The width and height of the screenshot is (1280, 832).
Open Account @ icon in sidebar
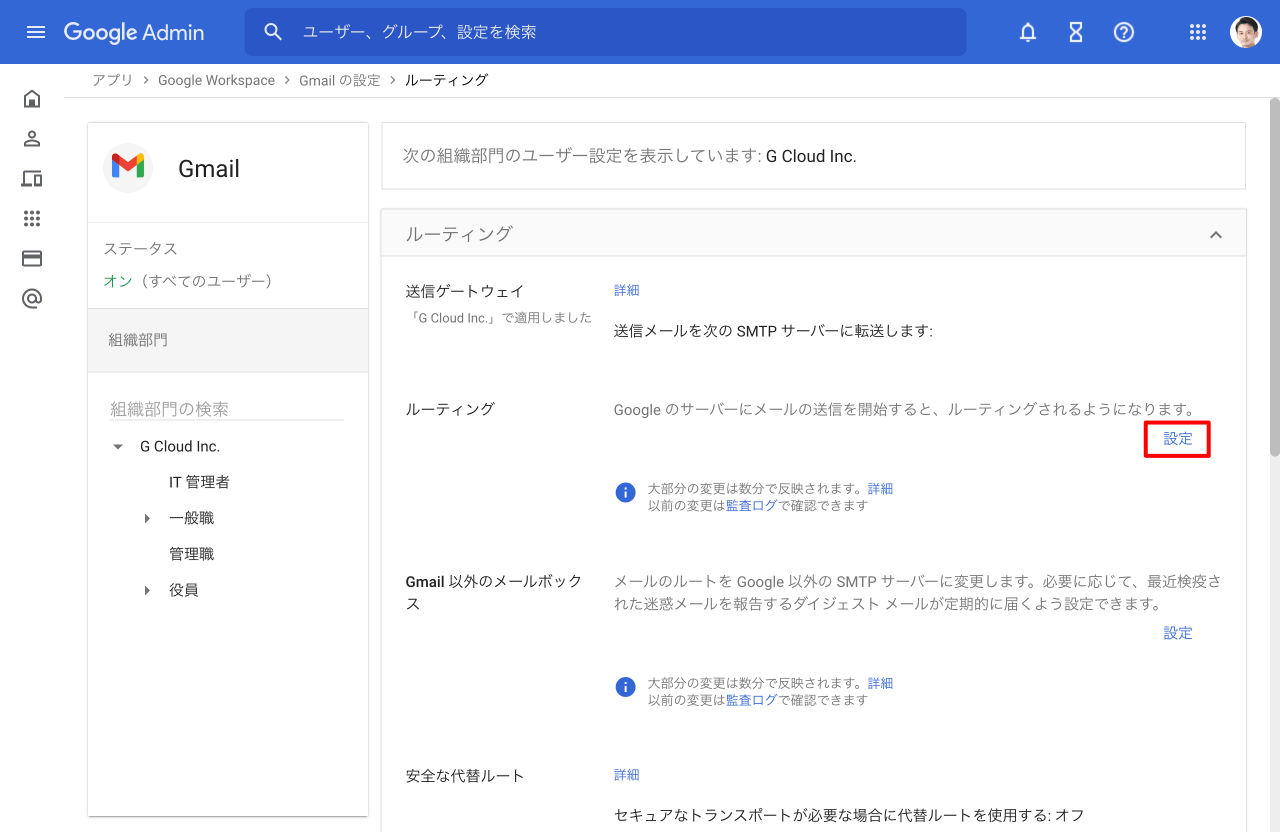(32, 298)
